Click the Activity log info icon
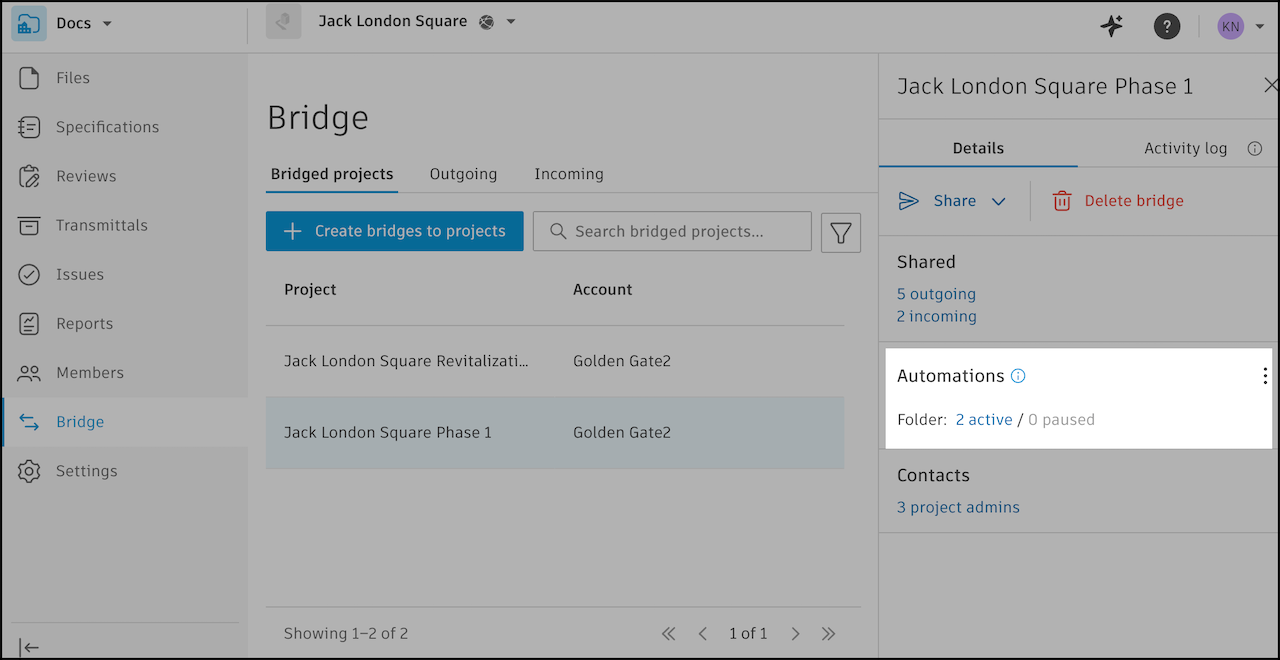The height and width of the screenshot is (660, 1280). click(1255, 148)
